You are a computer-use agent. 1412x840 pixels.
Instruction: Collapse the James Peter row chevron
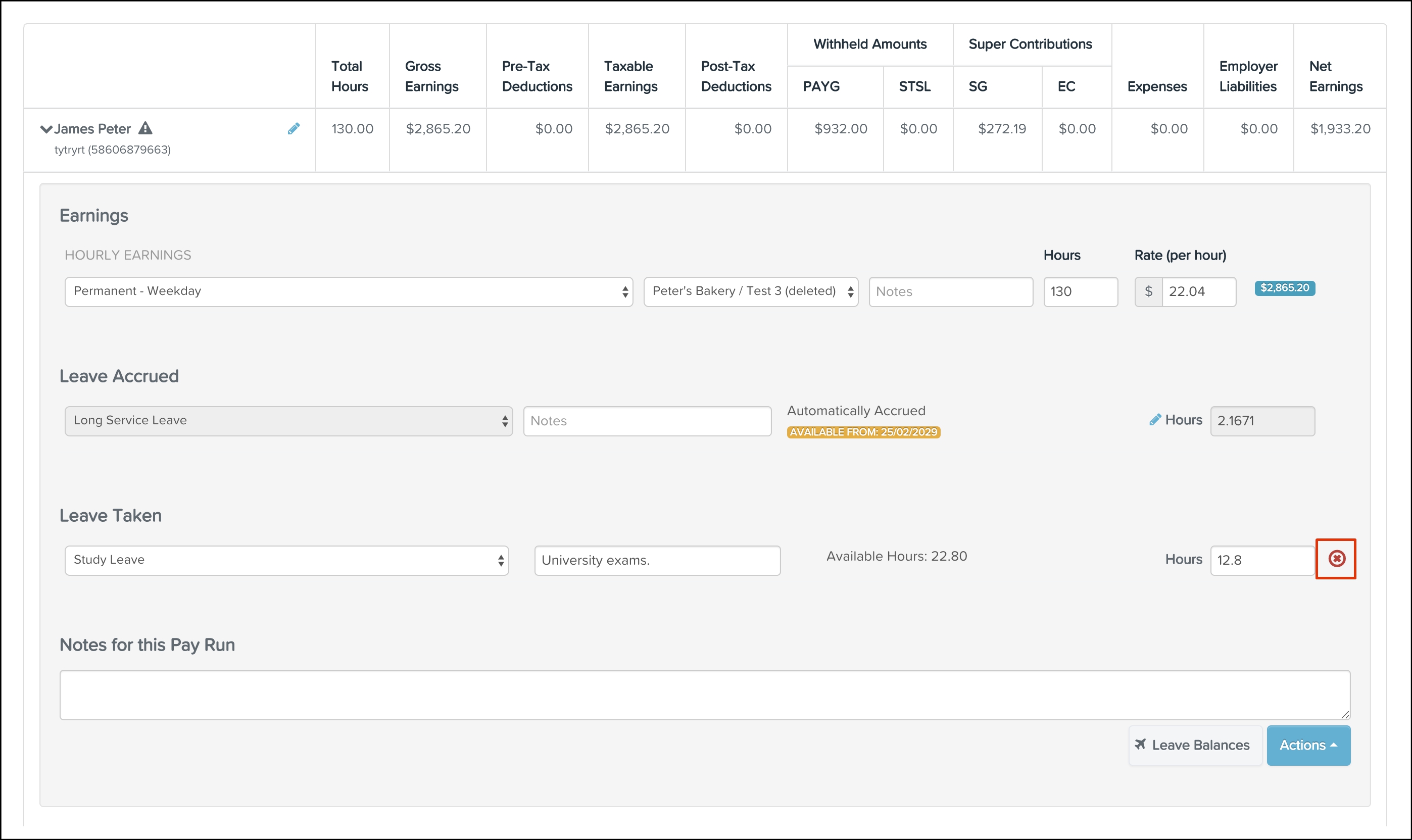pyautogui.click(x=46, y=129)
